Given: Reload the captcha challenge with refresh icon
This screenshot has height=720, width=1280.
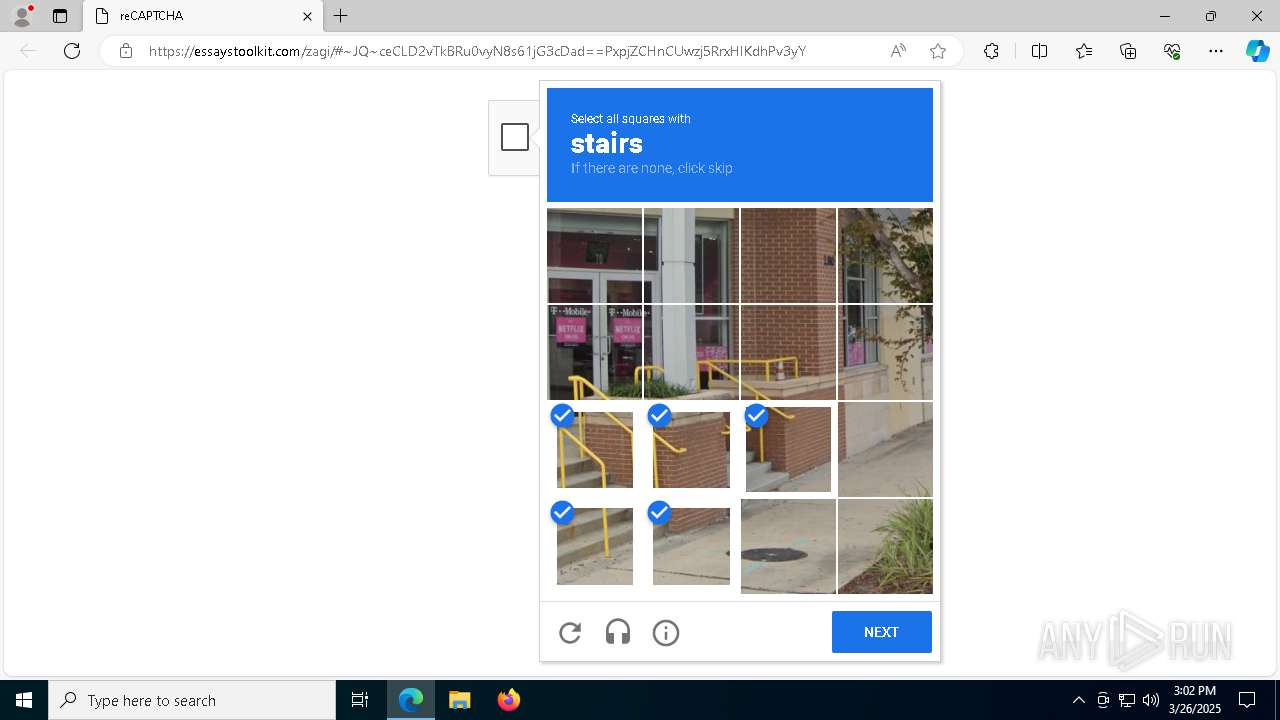Looking at the screenshot, I should [570, 632].
